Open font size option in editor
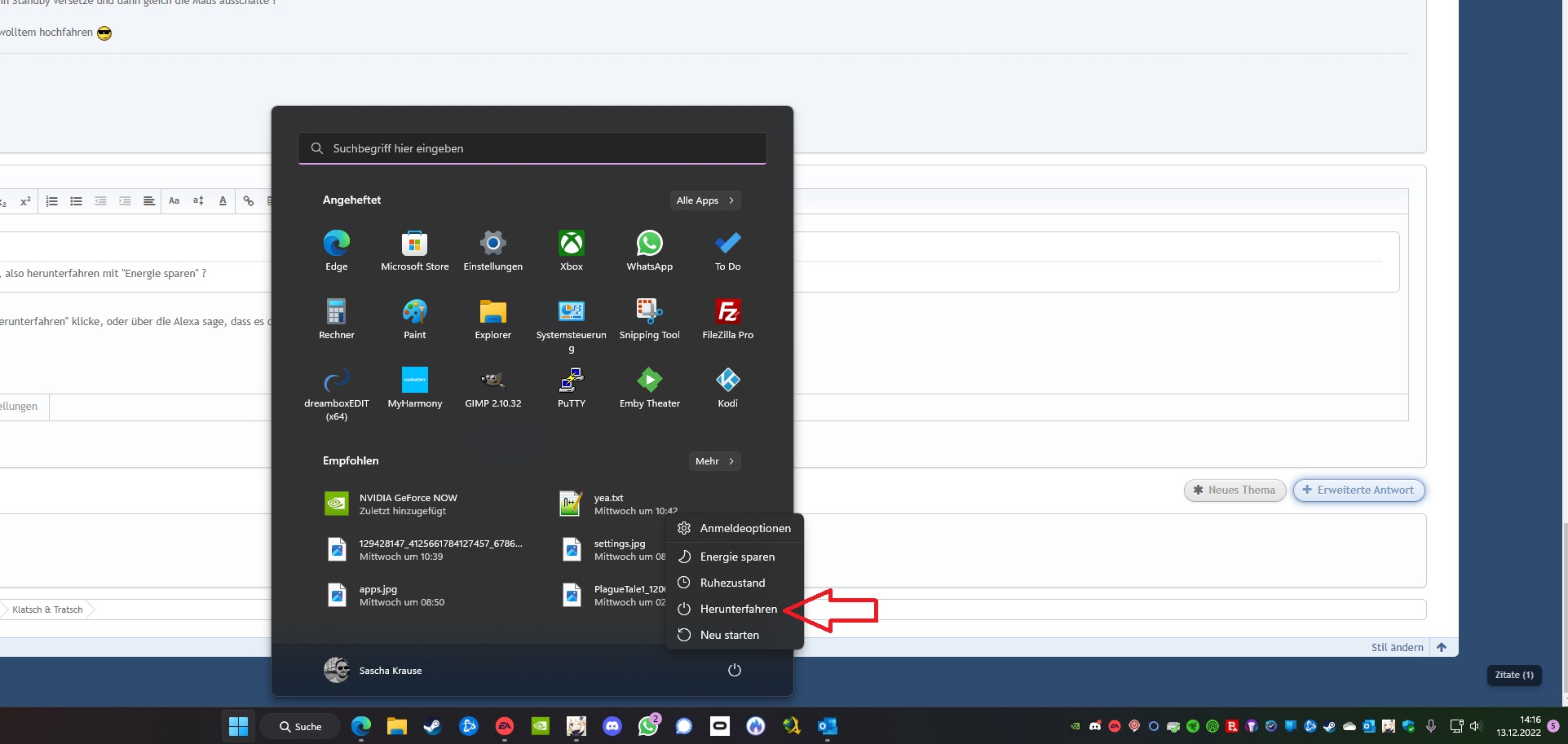The width and height of the screenshot is (1568, 744). tap(198, 200)
